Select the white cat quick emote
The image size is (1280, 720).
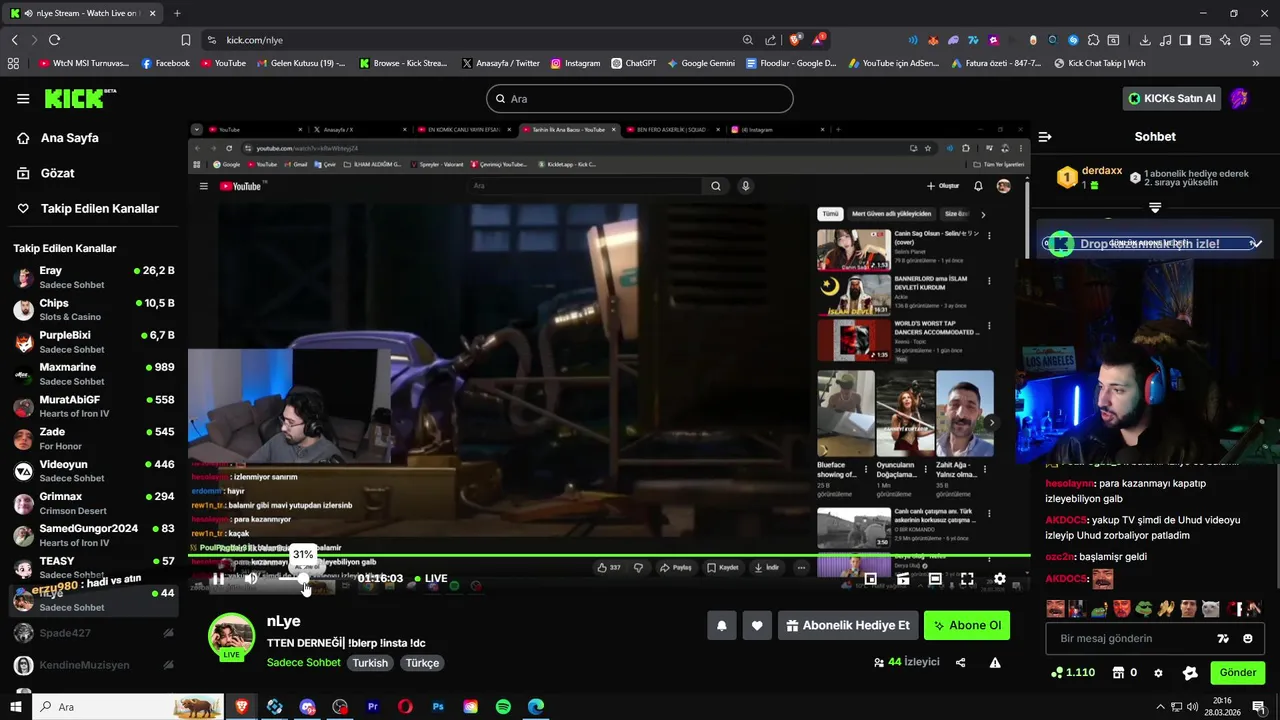click(1210, 608)
